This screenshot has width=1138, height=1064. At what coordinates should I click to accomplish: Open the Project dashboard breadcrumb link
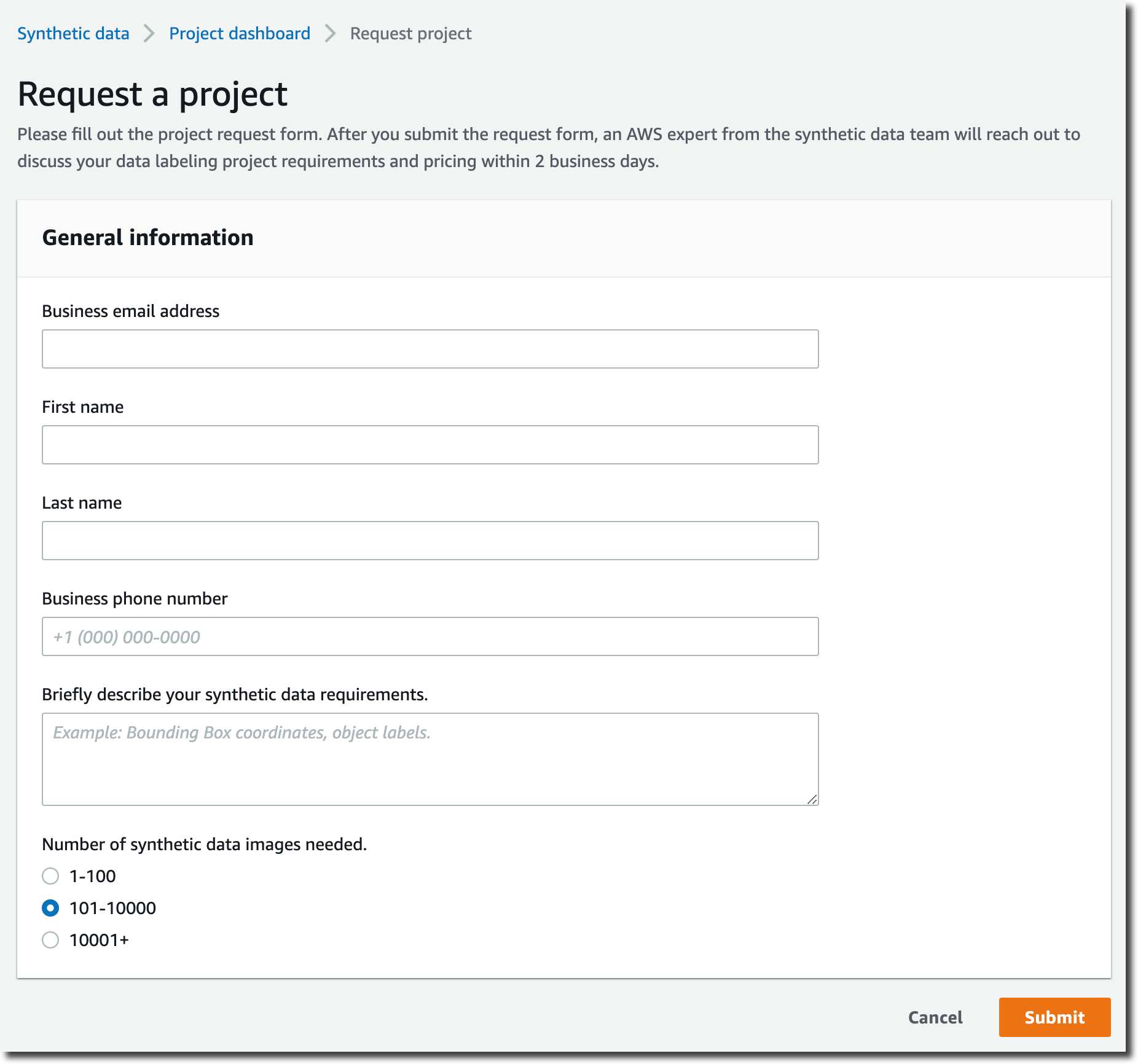point(240,33)
